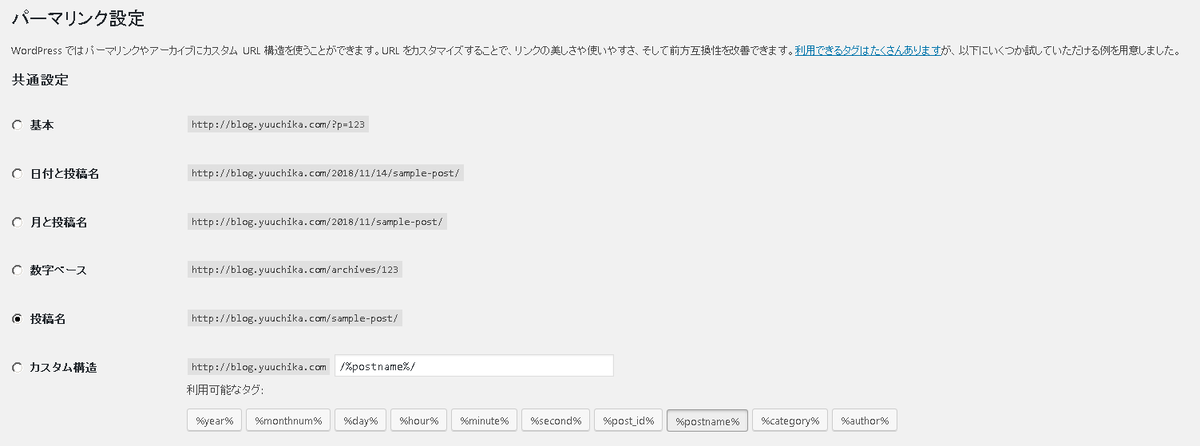
Task: Insert the %monthnum% tag
Action: (288, 421)
